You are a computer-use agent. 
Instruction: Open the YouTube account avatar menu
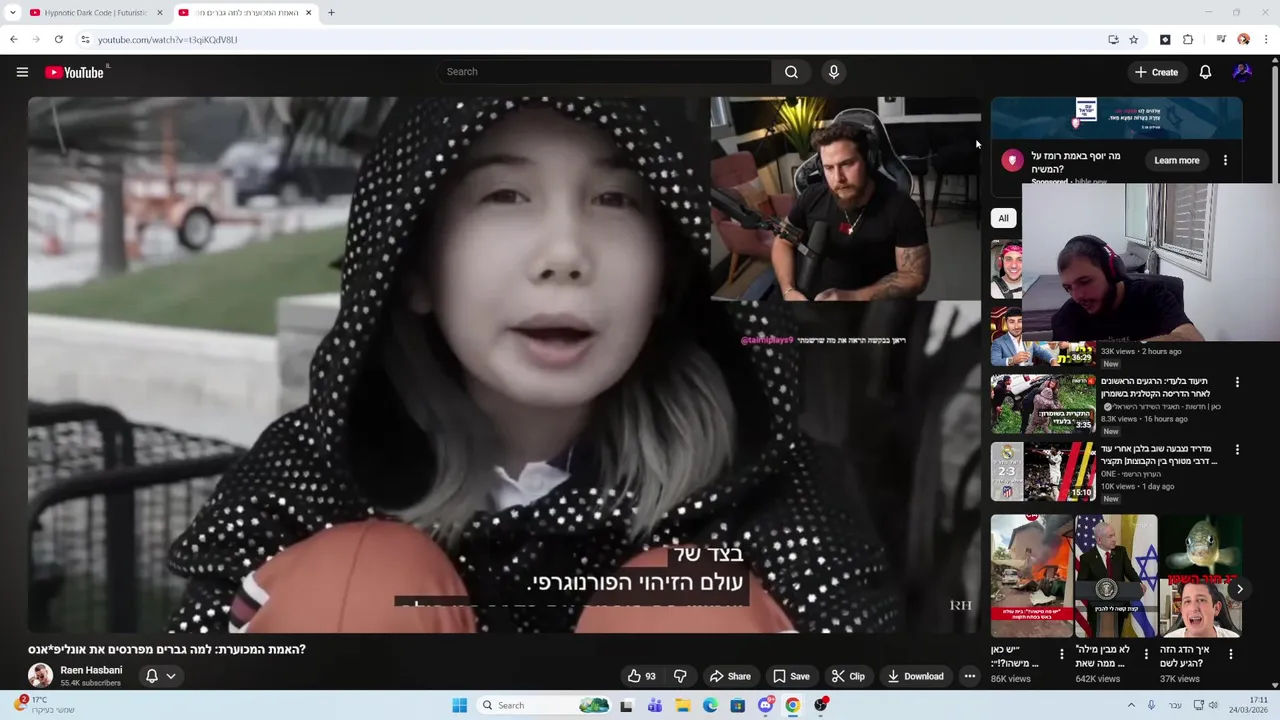click(1242, 72)
